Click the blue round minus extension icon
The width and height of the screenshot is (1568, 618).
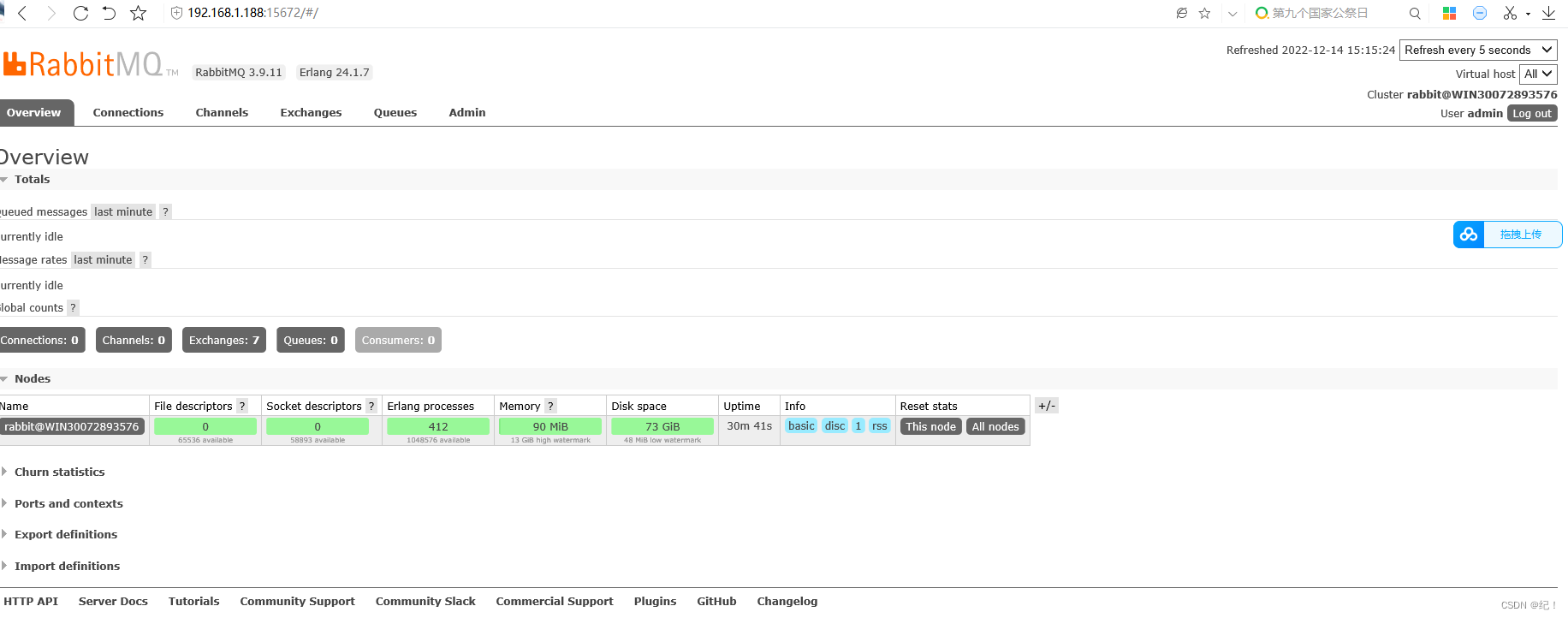tap(1480, 13)
